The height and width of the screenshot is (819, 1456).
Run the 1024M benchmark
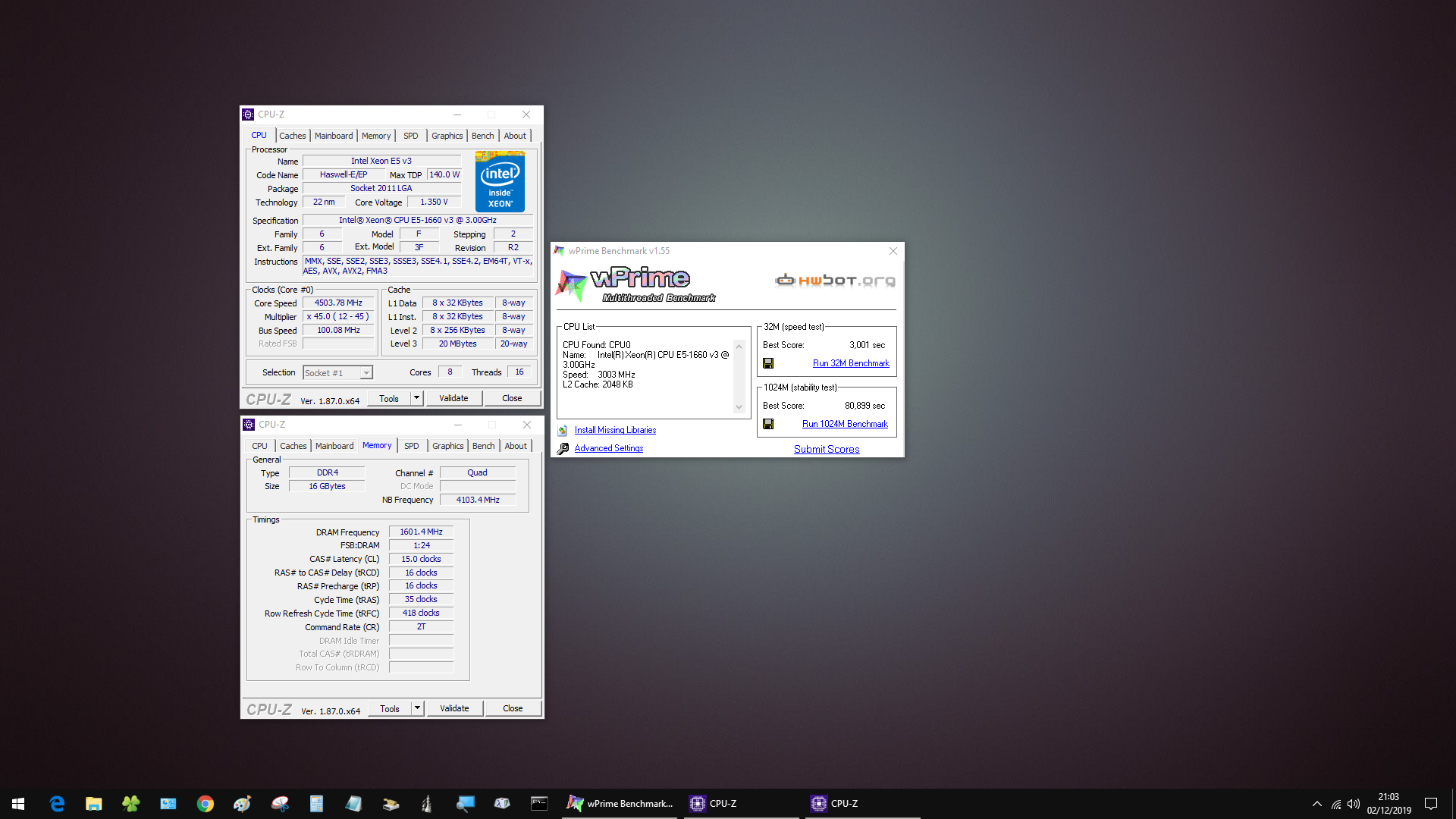point(845,424)
